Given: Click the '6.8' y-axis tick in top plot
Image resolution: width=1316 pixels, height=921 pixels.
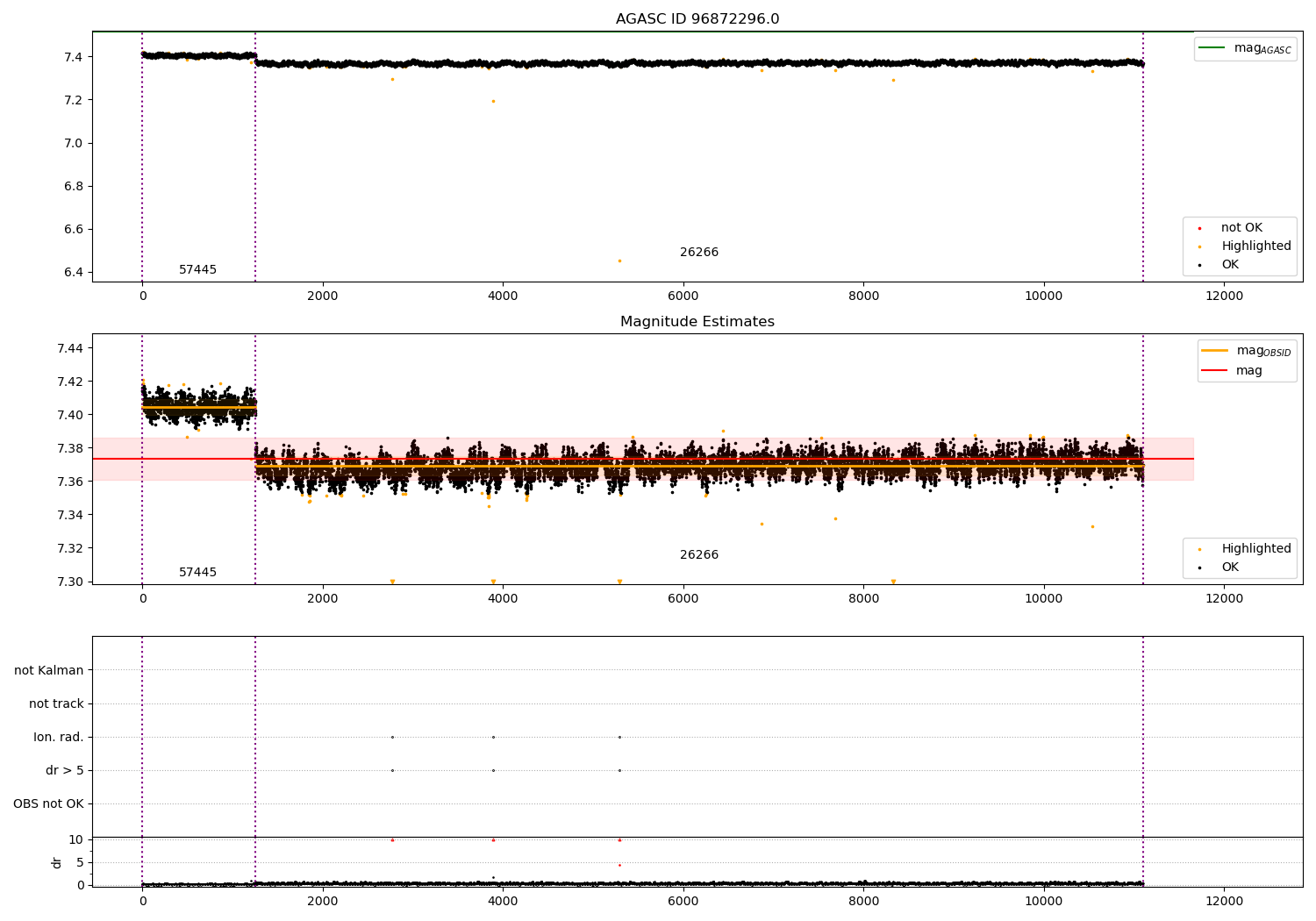Looking at the screenshot, I should [x=72, y=186].
